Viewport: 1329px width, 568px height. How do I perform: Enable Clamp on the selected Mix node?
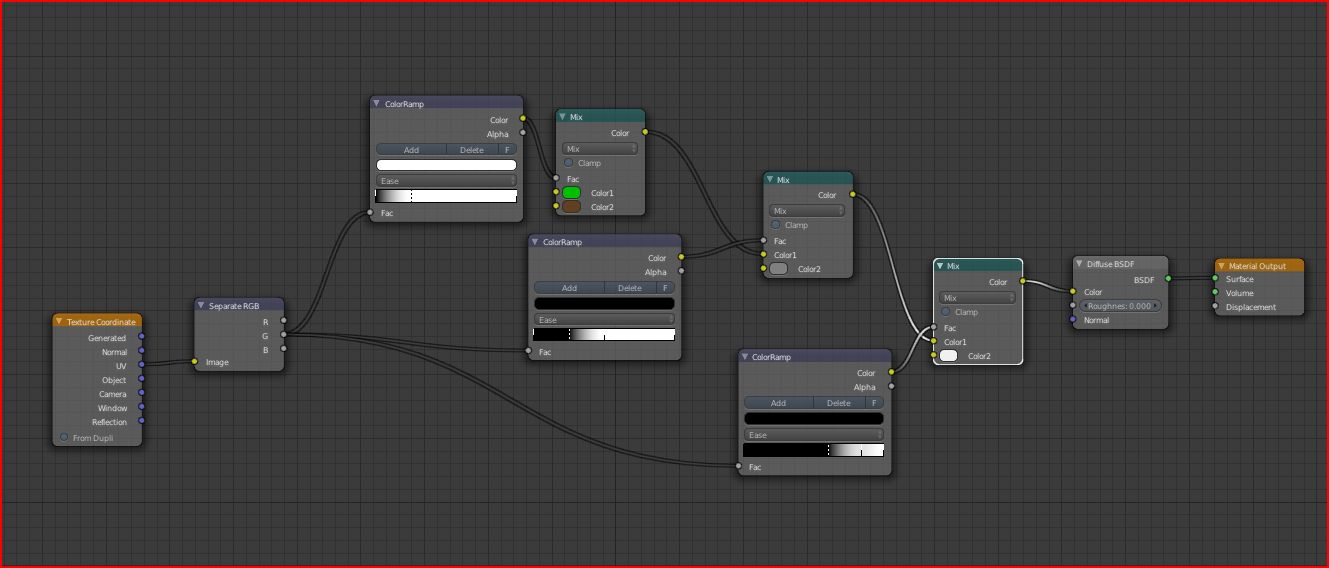(946, 312)
